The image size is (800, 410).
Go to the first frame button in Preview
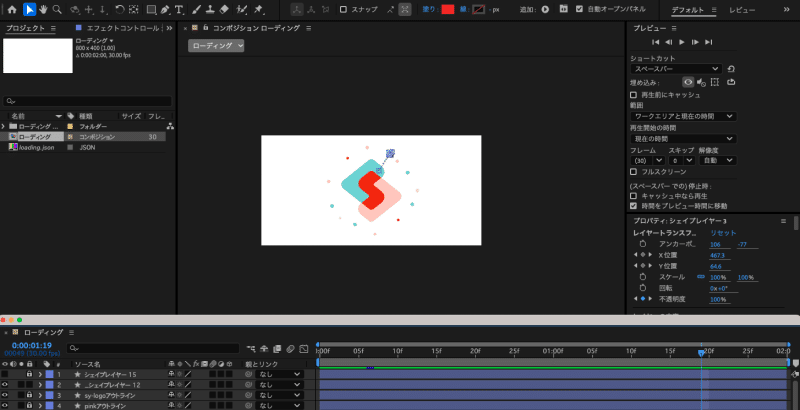tap(656, 42)
